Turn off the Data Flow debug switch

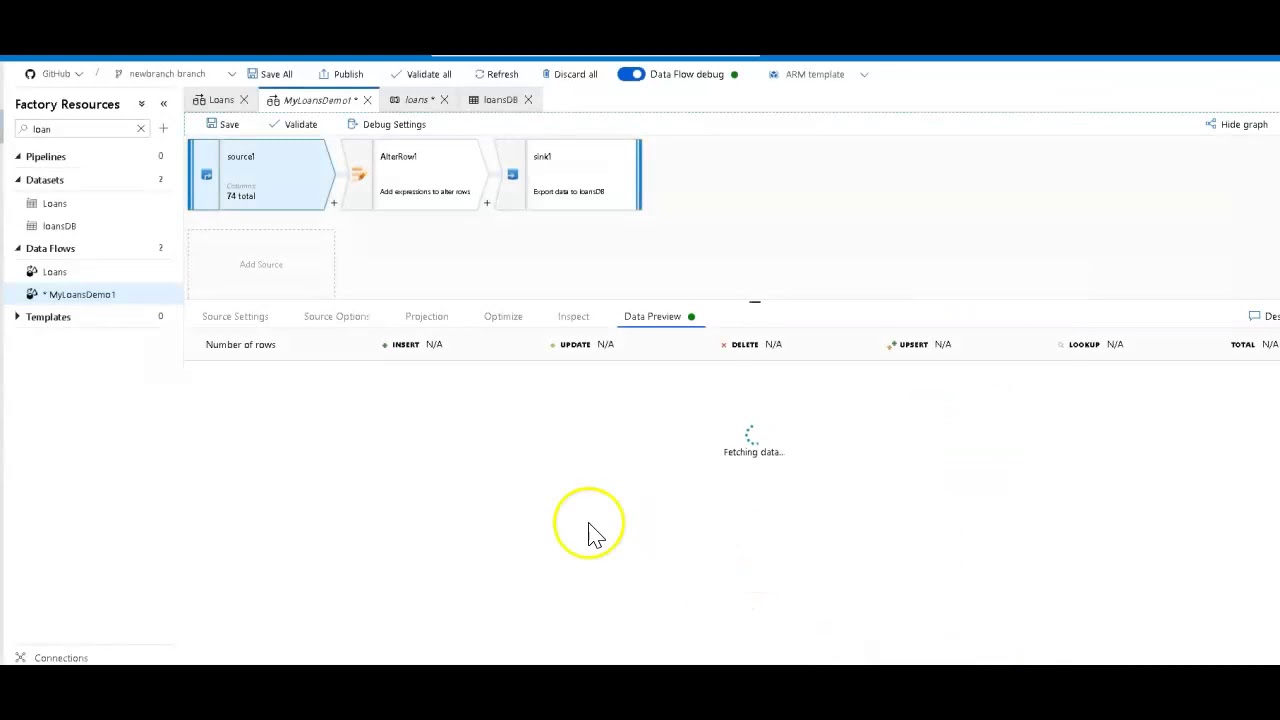631,74
